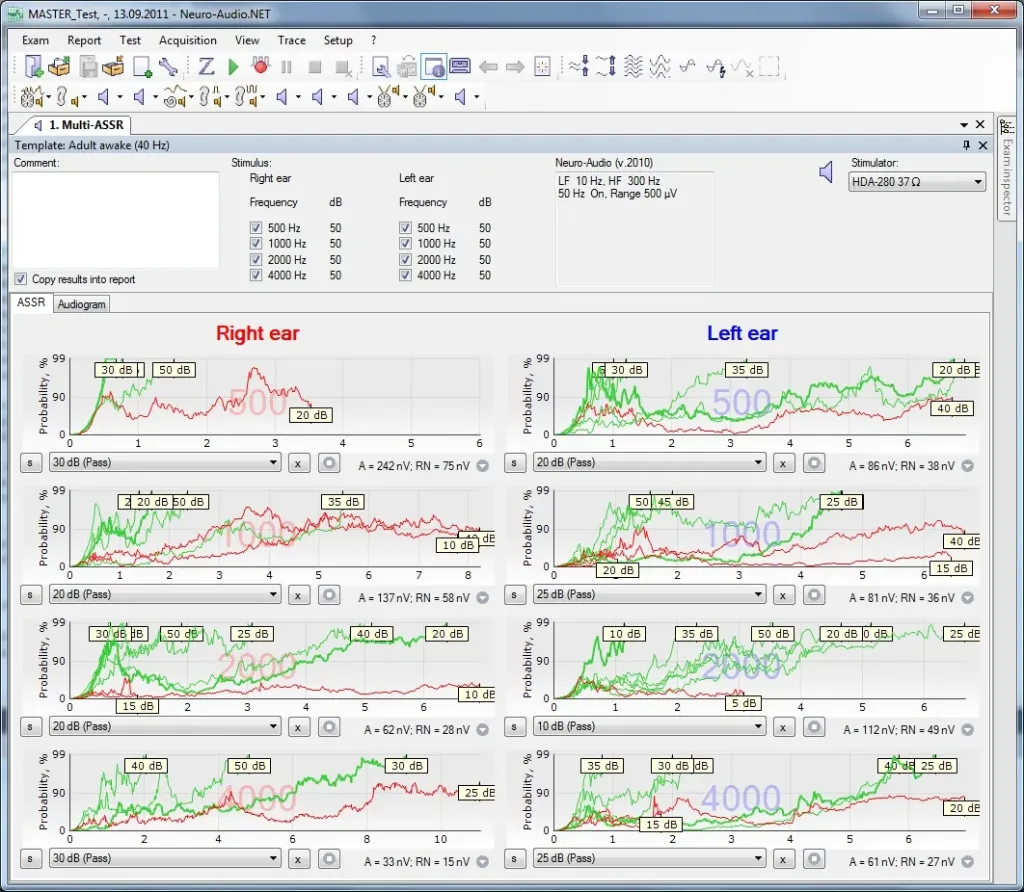1024x892 pixels.
Task: Click the red record acquisition icon
Action: tap(261, 65)
